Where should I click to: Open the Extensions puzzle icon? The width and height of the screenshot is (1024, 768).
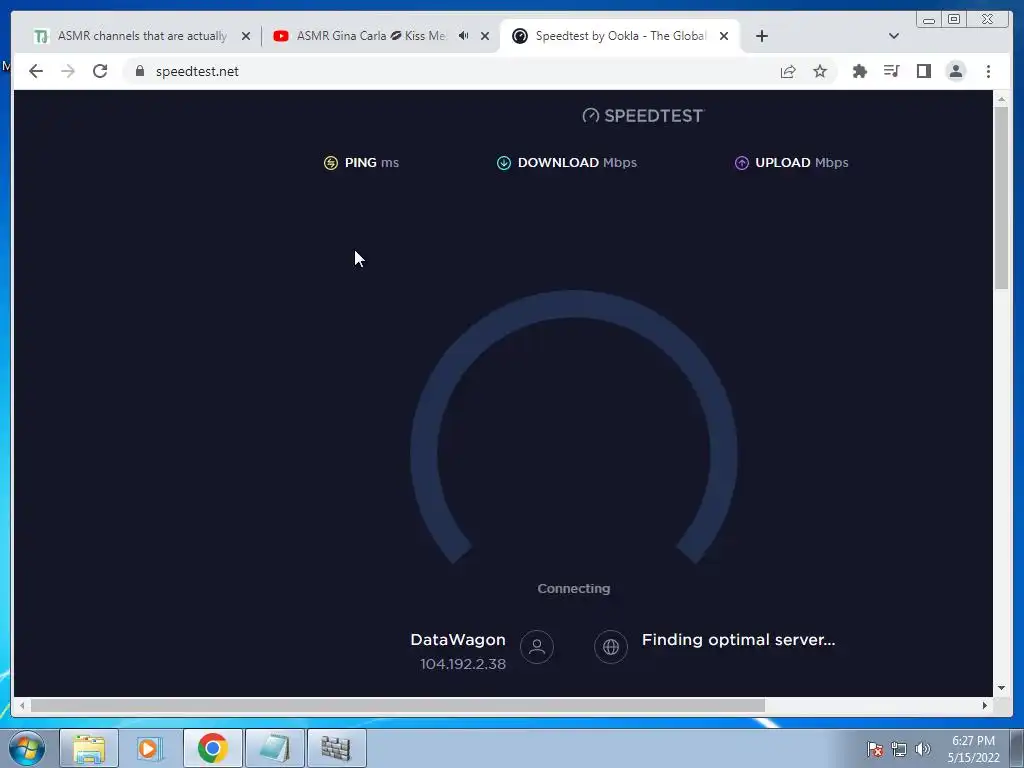(860, 71)
